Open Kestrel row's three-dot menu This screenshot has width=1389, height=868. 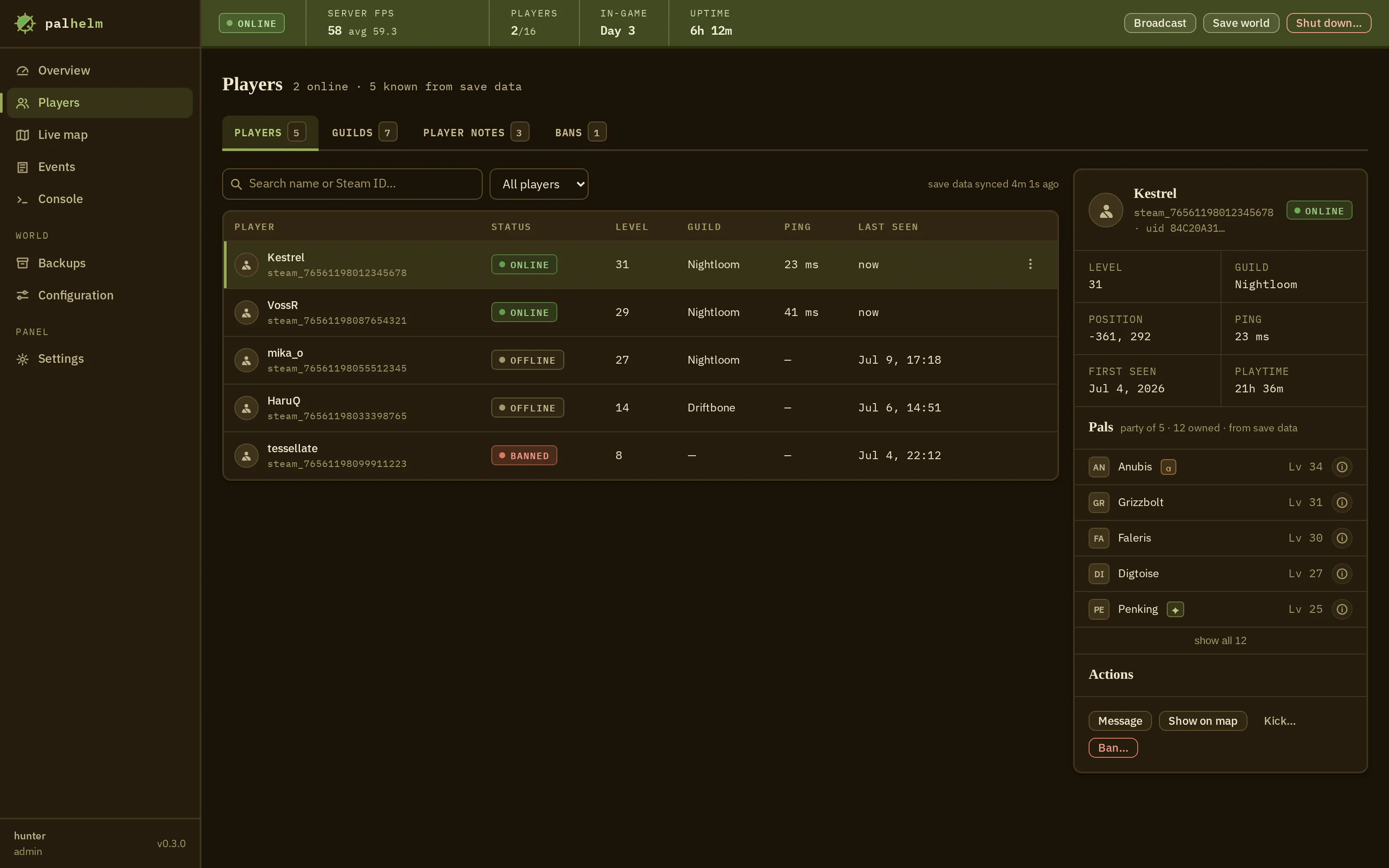click(1030, 264)
